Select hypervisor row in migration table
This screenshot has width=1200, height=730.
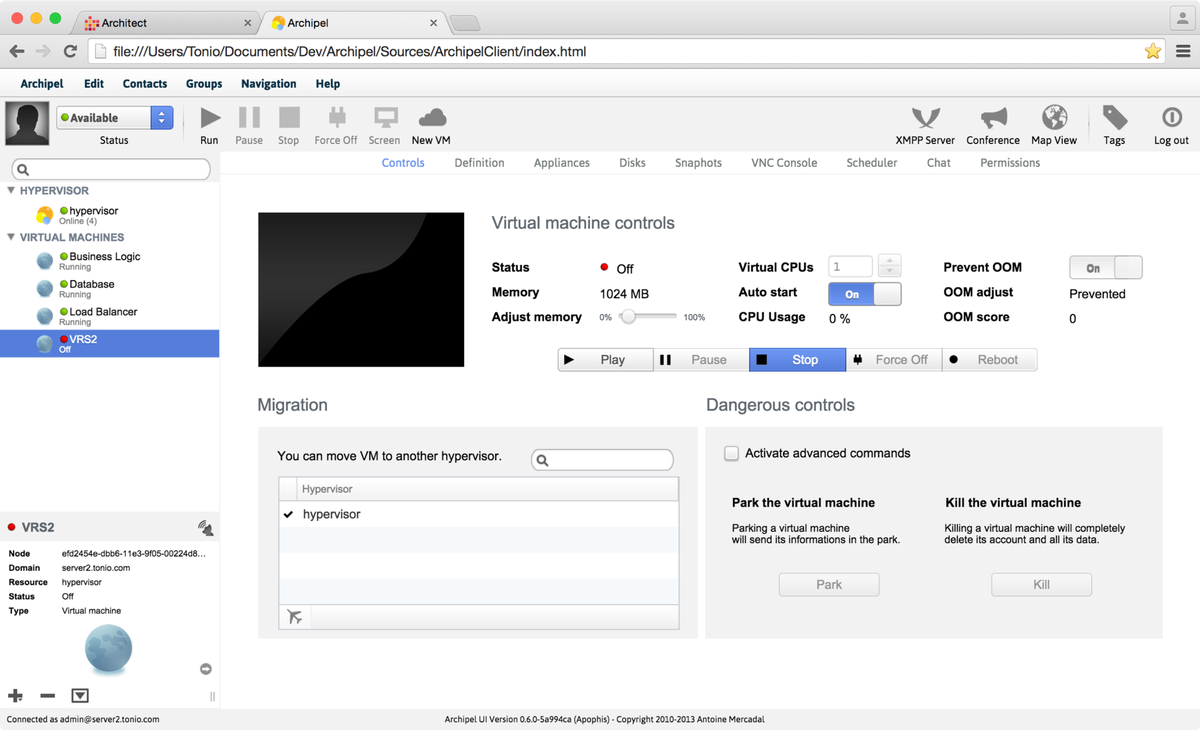click(478, 514)
